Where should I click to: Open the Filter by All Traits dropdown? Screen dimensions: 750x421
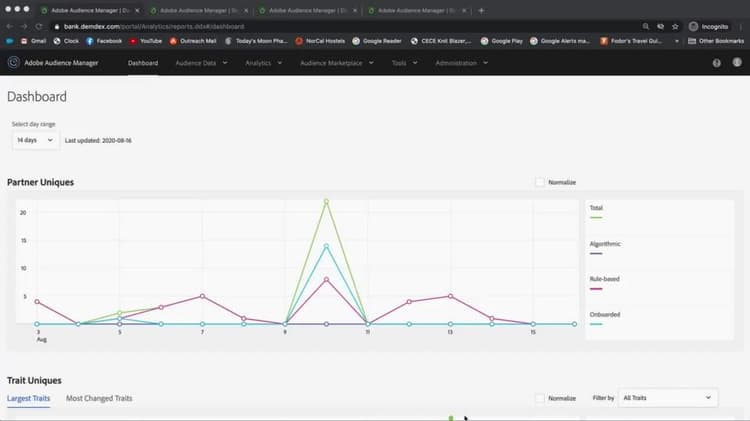coord(667,398)
